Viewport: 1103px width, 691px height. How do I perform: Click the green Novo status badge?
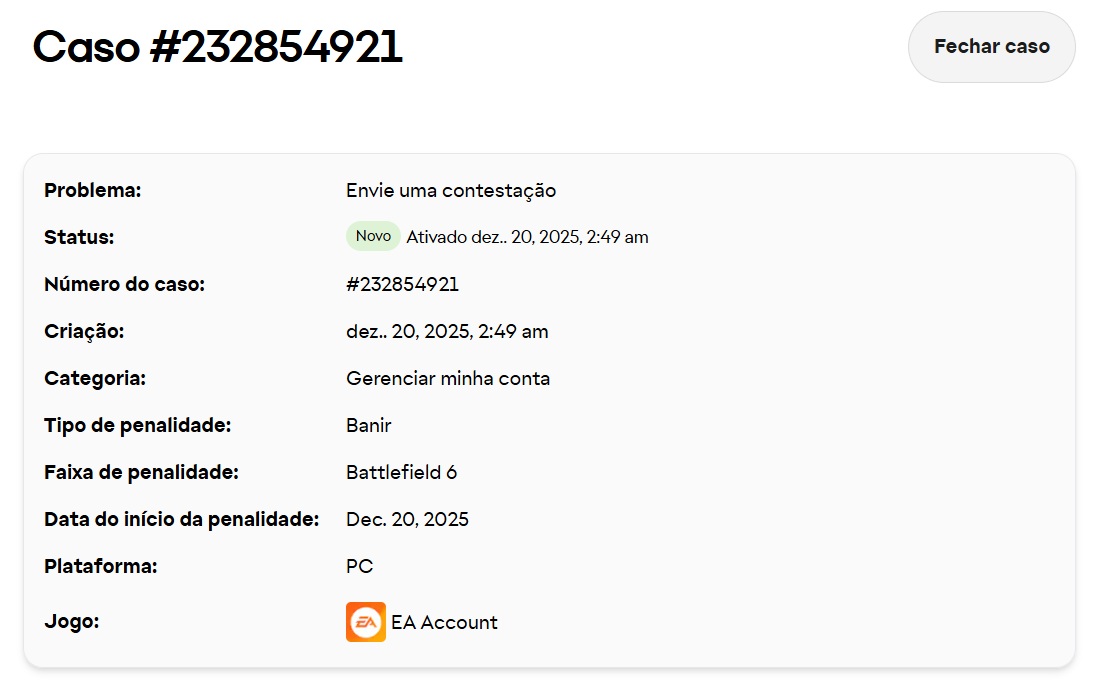[373, 236]
